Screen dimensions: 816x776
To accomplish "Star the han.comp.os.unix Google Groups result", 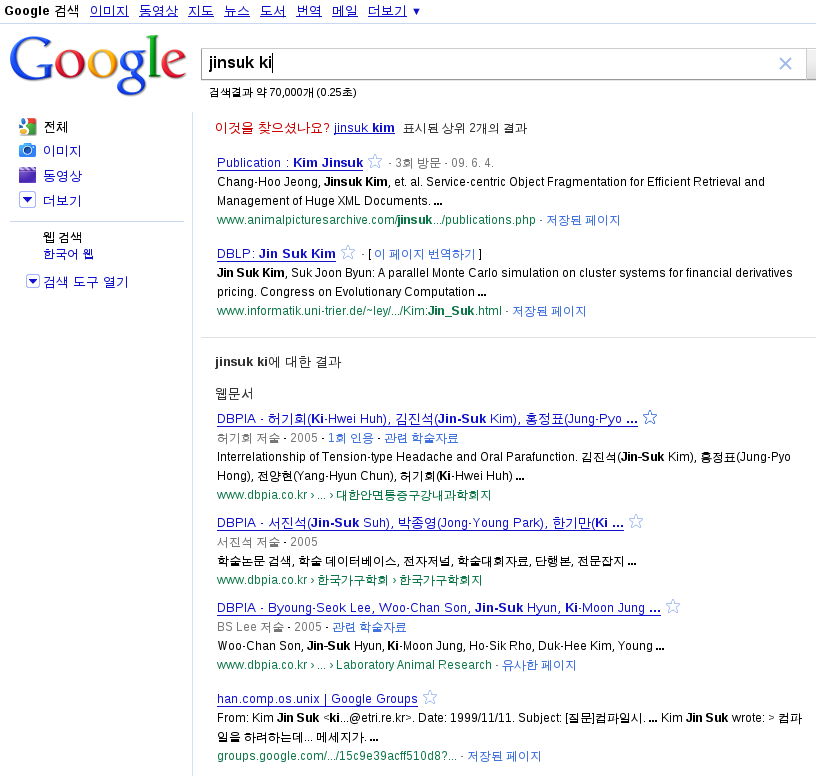I will tap(429, 697).
